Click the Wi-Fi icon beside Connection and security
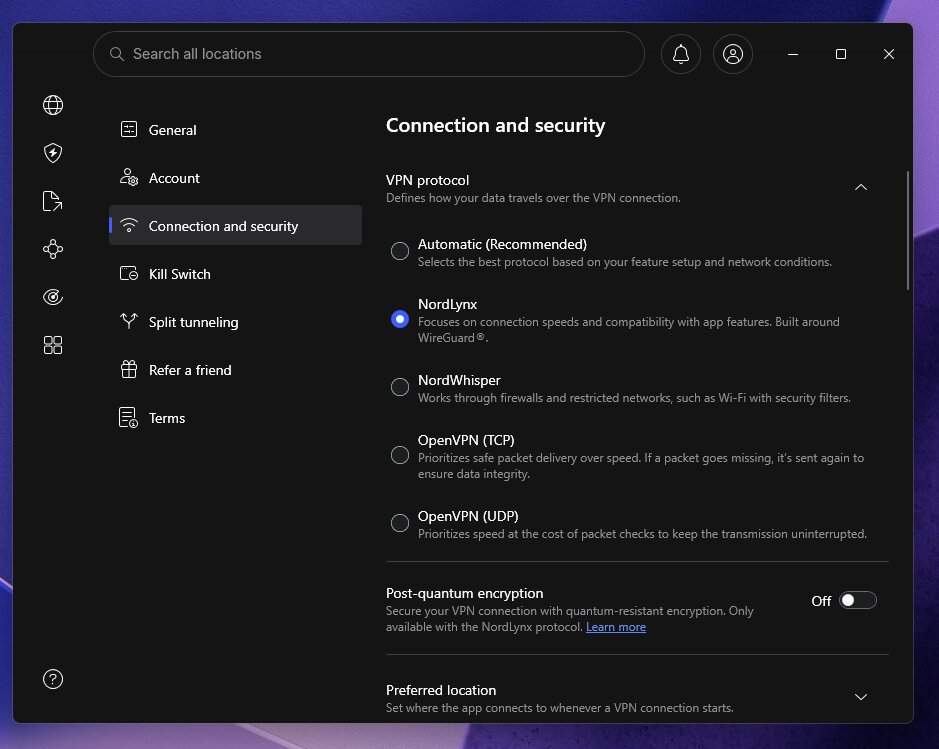 click(129, 225)
